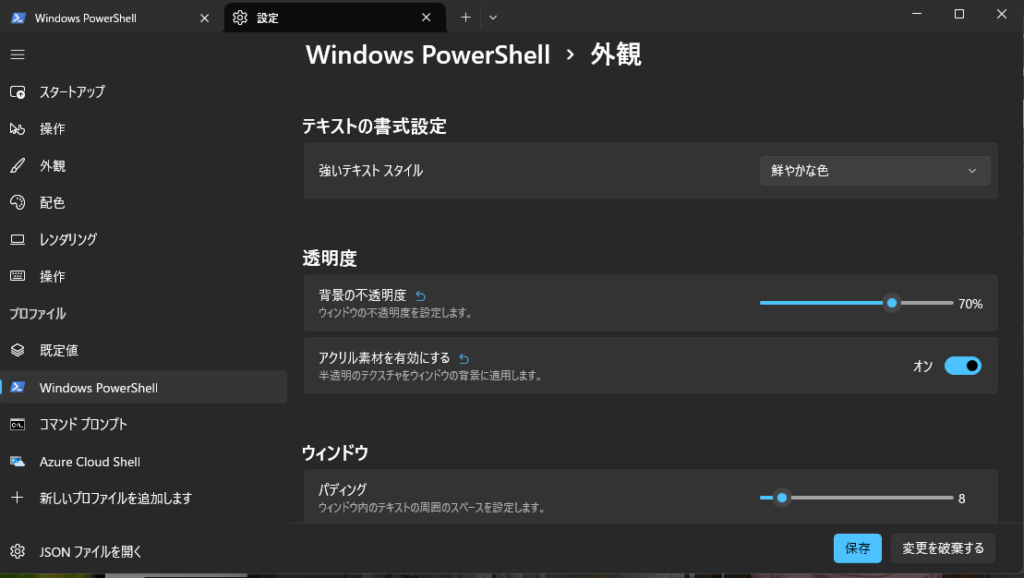The image size is (1024, 578).
Task: Click JSON ファイルを開く
Action: click(144, 552)
